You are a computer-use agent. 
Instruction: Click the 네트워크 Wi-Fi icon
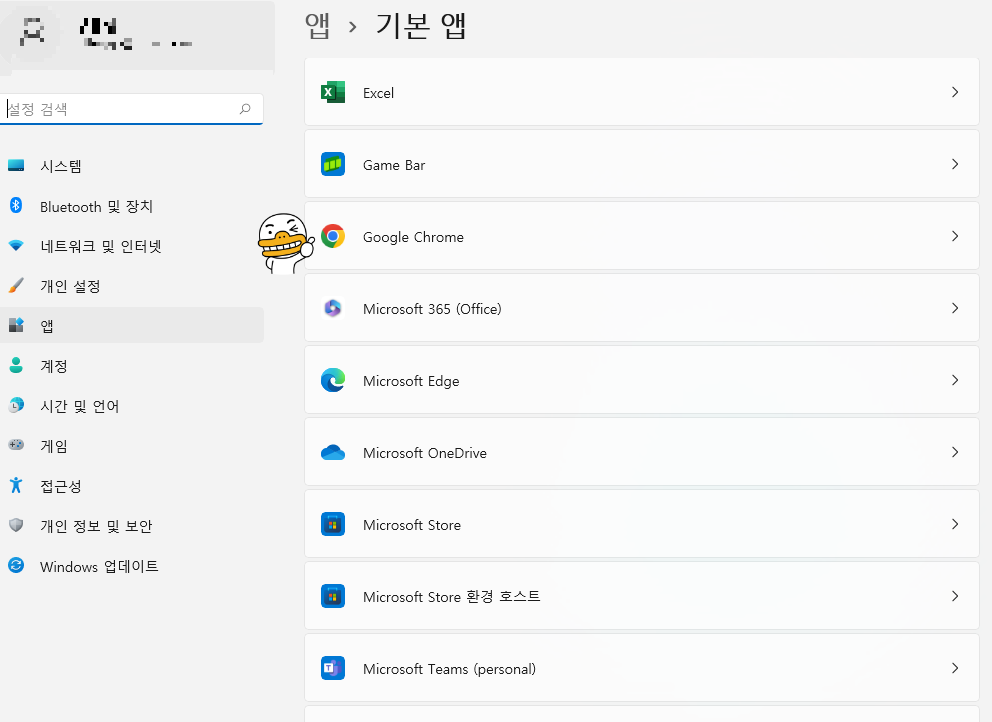tap(16, 246)
